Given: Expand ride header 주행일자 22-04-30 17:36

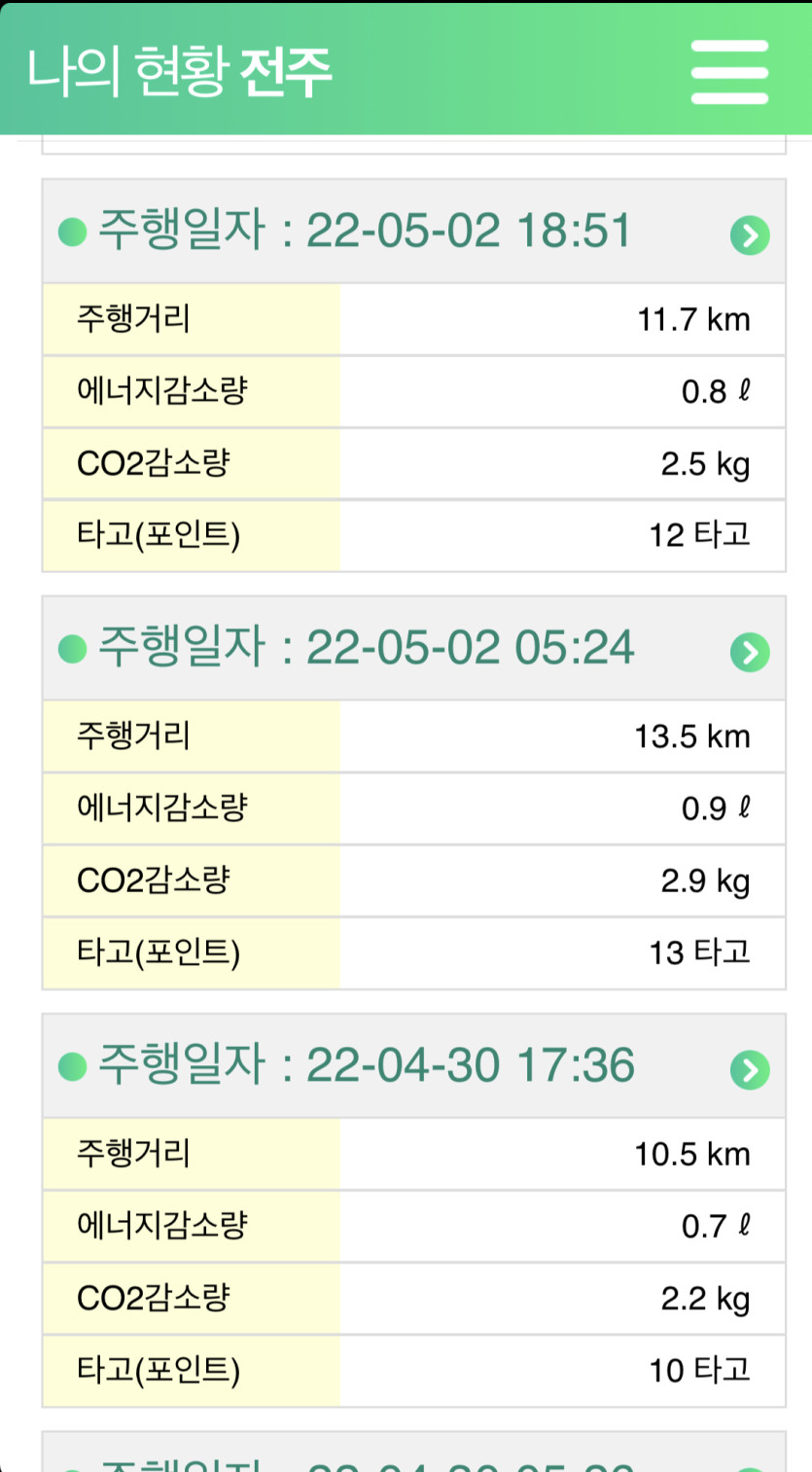Looking at the screenshot, I should 413,1066.
